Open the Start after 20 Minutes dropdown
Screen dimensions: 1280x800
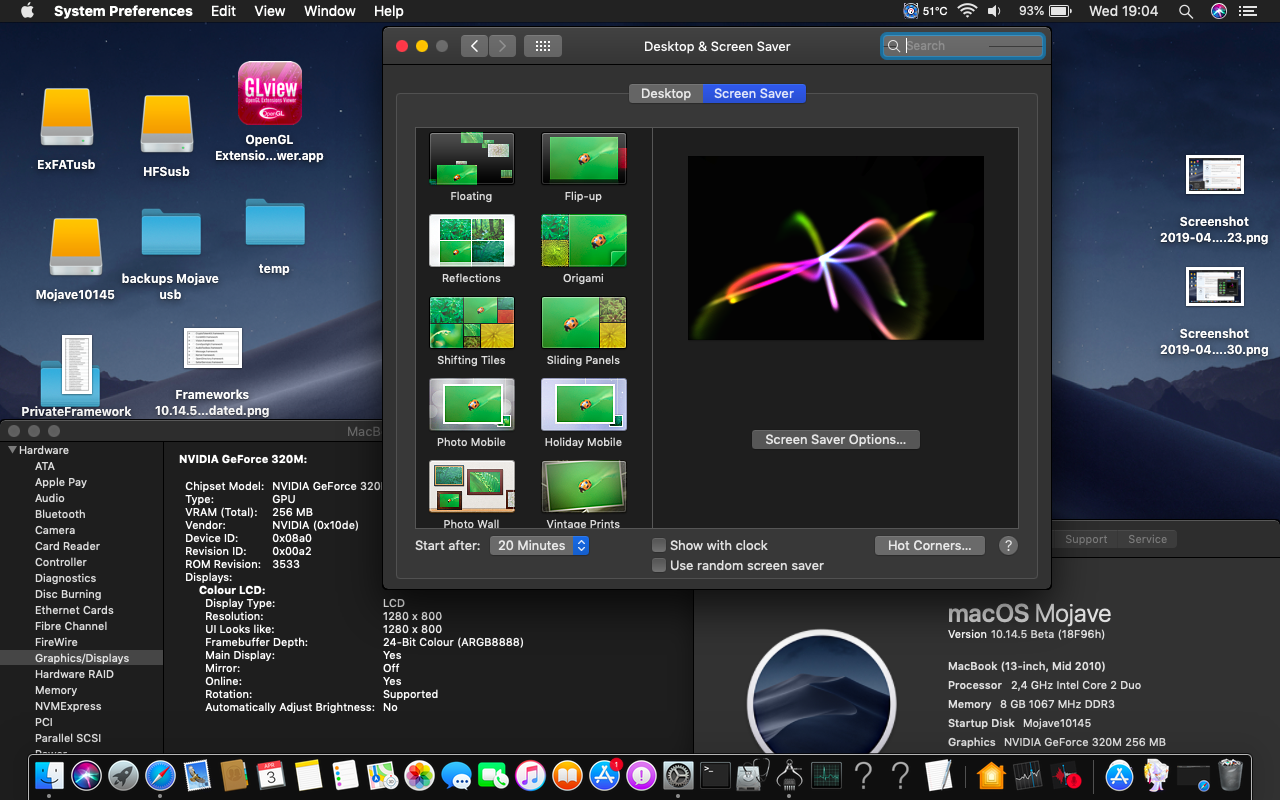click(540, 545)
